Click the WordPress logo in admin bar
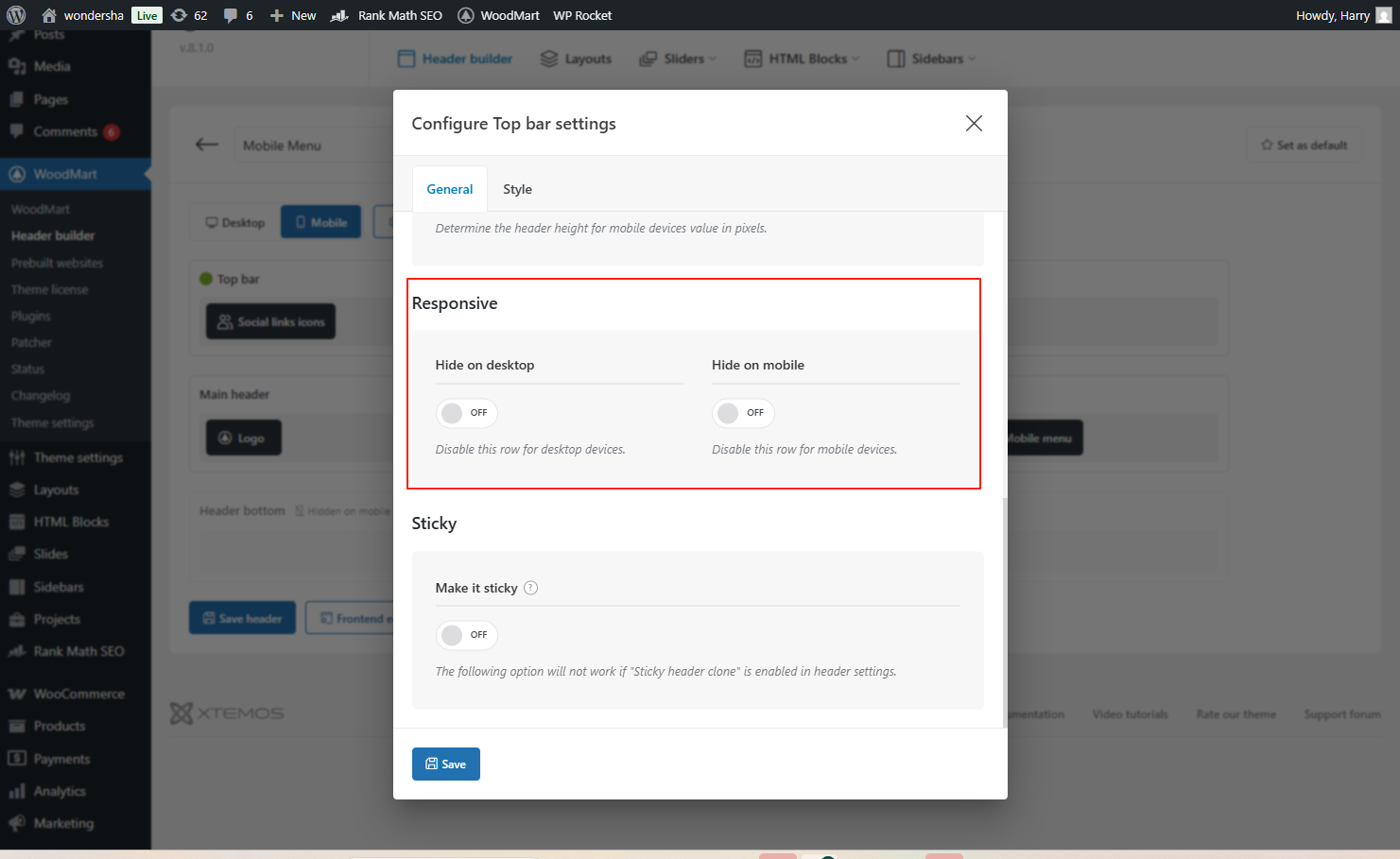 [x=16, y=15]
